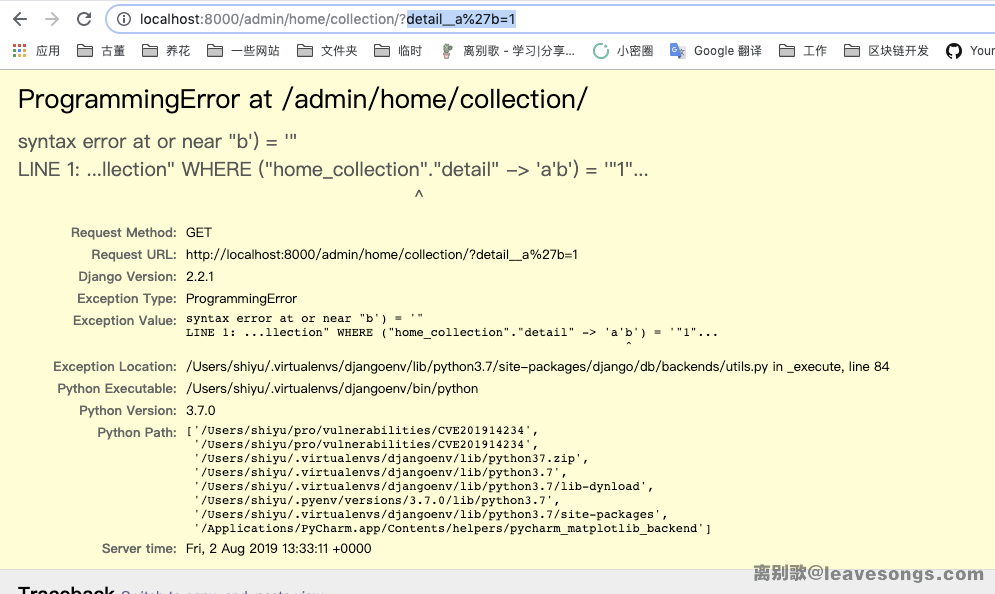Open the 小密圈 bookmark
Viewport: 995px width, 594px height.
pyautogui.click(x=623, y=50)
